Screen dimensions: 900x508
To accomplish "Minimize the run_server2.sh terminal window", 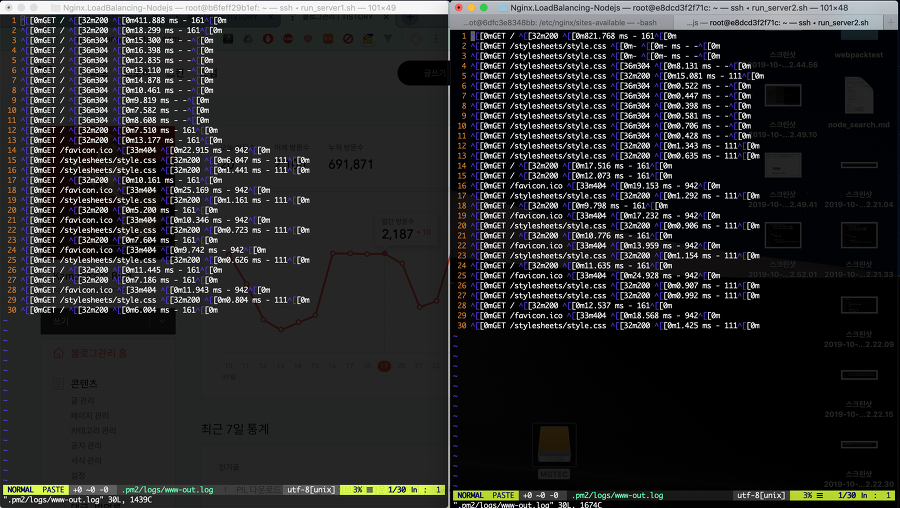I will pyautogui.click(x=471, y=7).
